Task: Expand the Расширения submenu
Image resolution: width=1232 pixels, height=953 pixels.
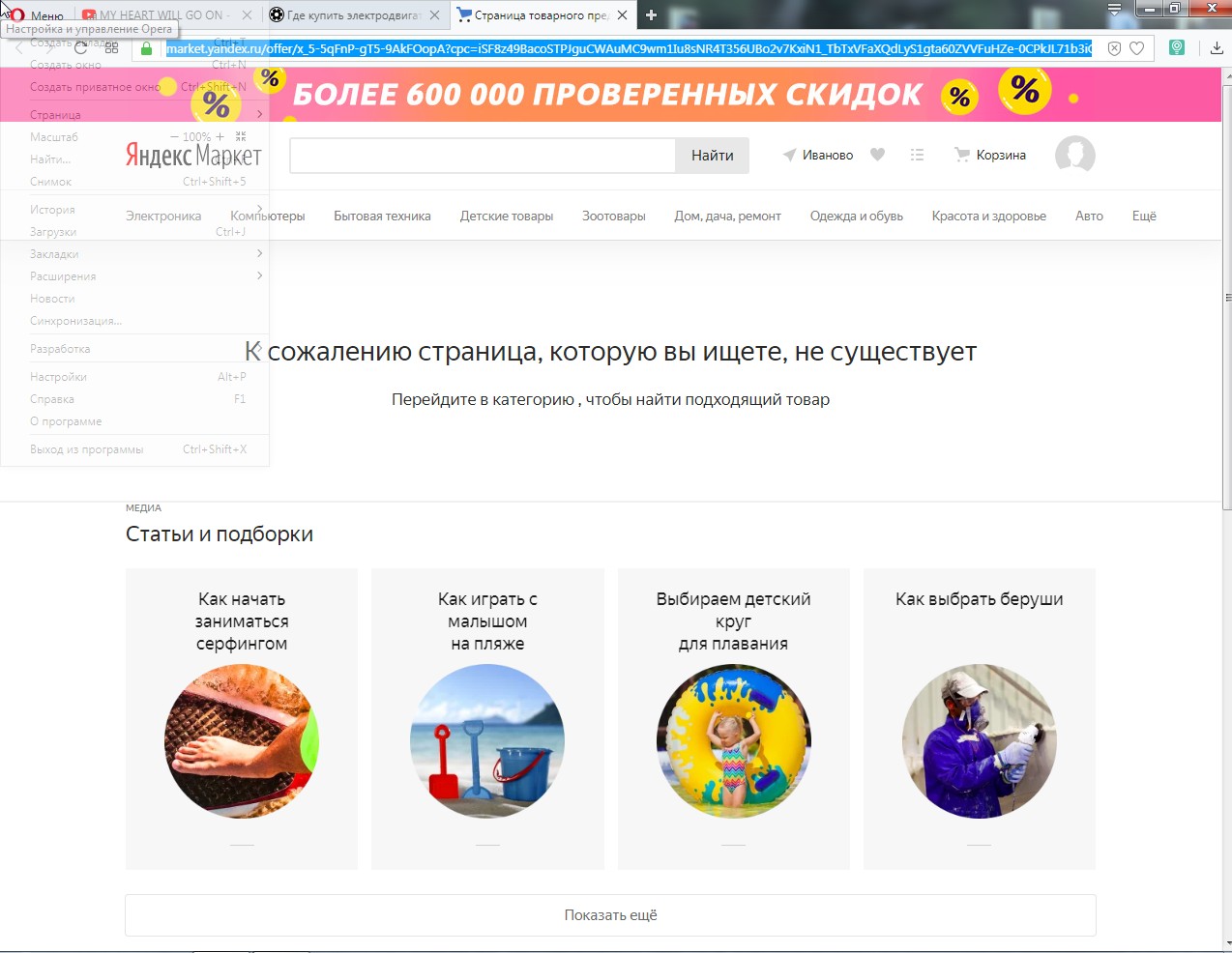Action: pyautogui.click(x=134, y=276)
